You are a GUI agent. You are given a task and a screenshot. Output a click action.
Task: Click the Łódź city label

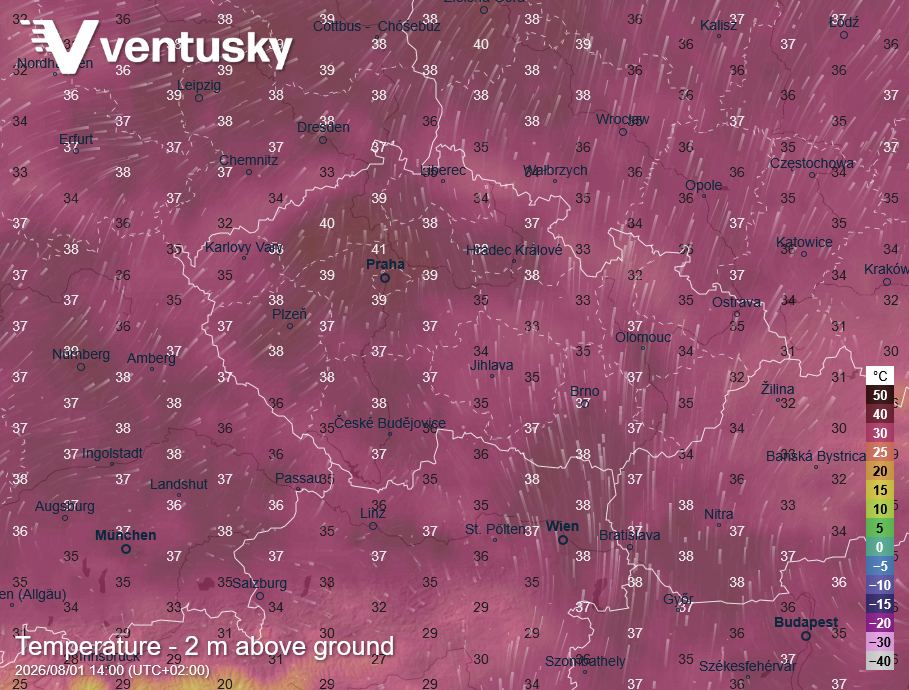pos(844,23)
